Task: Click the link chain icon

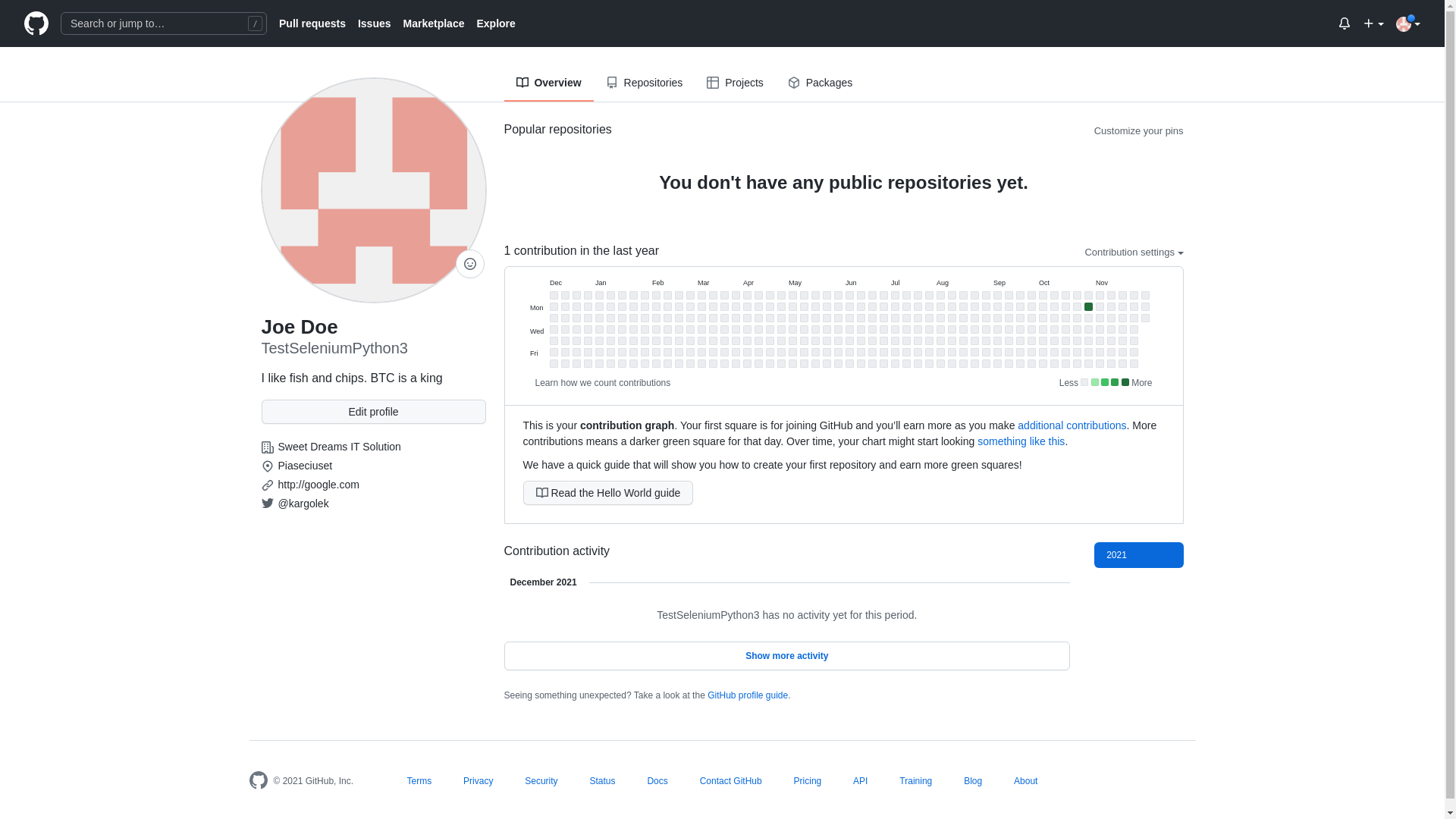Action: (x=267, y=485)
